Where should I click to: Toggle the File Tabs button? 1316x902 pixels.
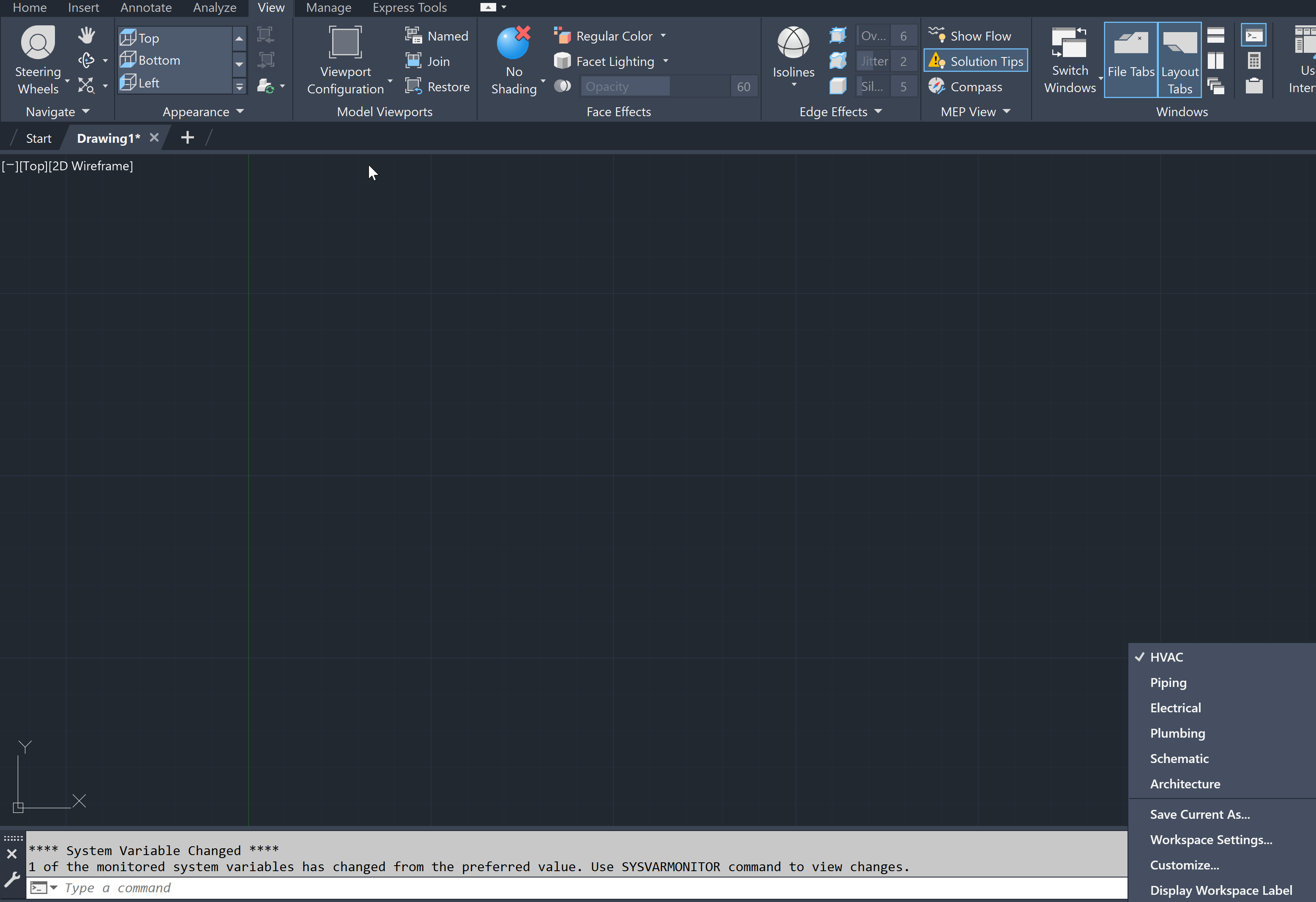(1130, 60)
